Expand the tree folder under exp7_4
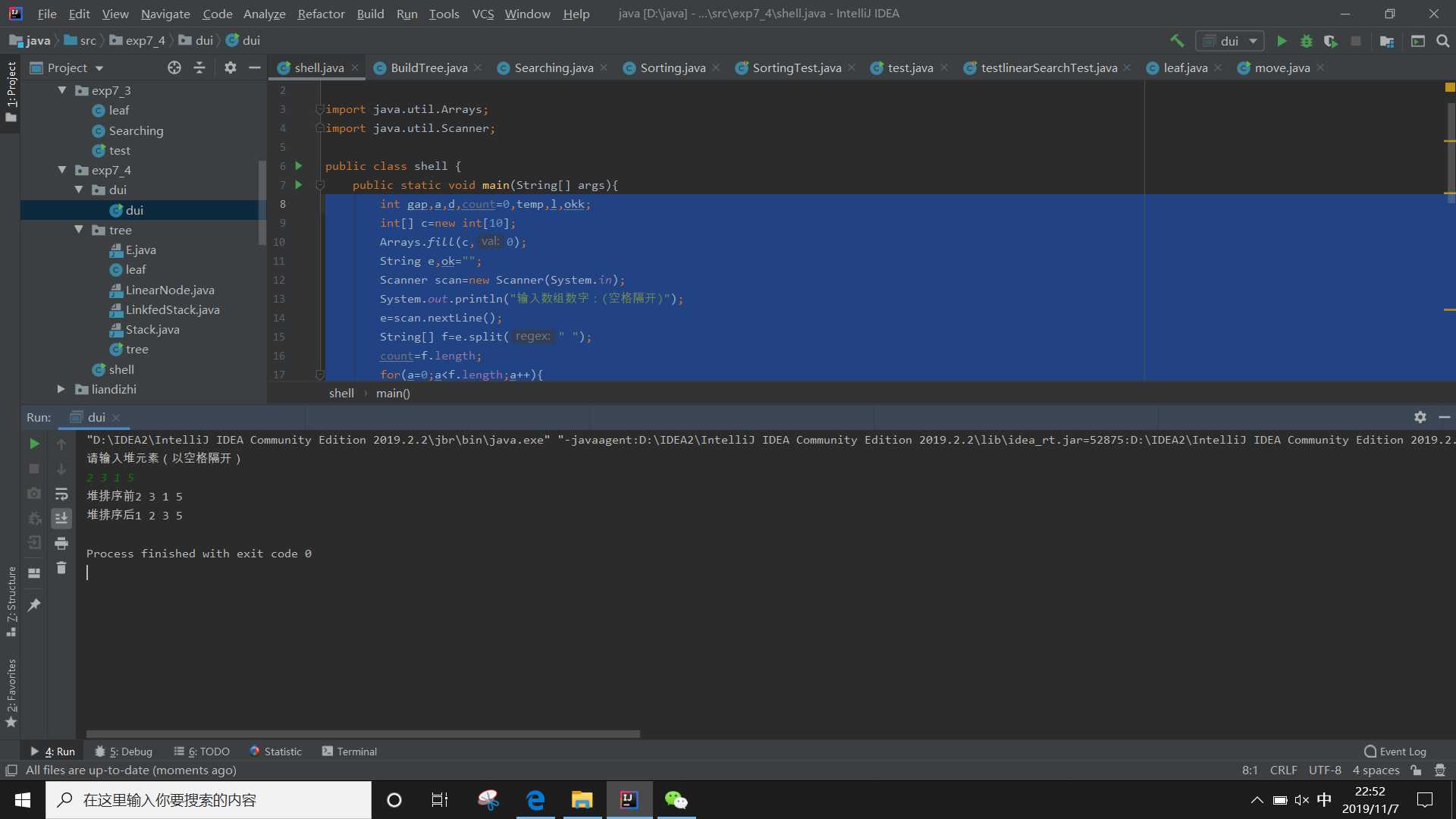Image resolution: width=1456 pixels, height=819 pixels. [x=80, y=230]
